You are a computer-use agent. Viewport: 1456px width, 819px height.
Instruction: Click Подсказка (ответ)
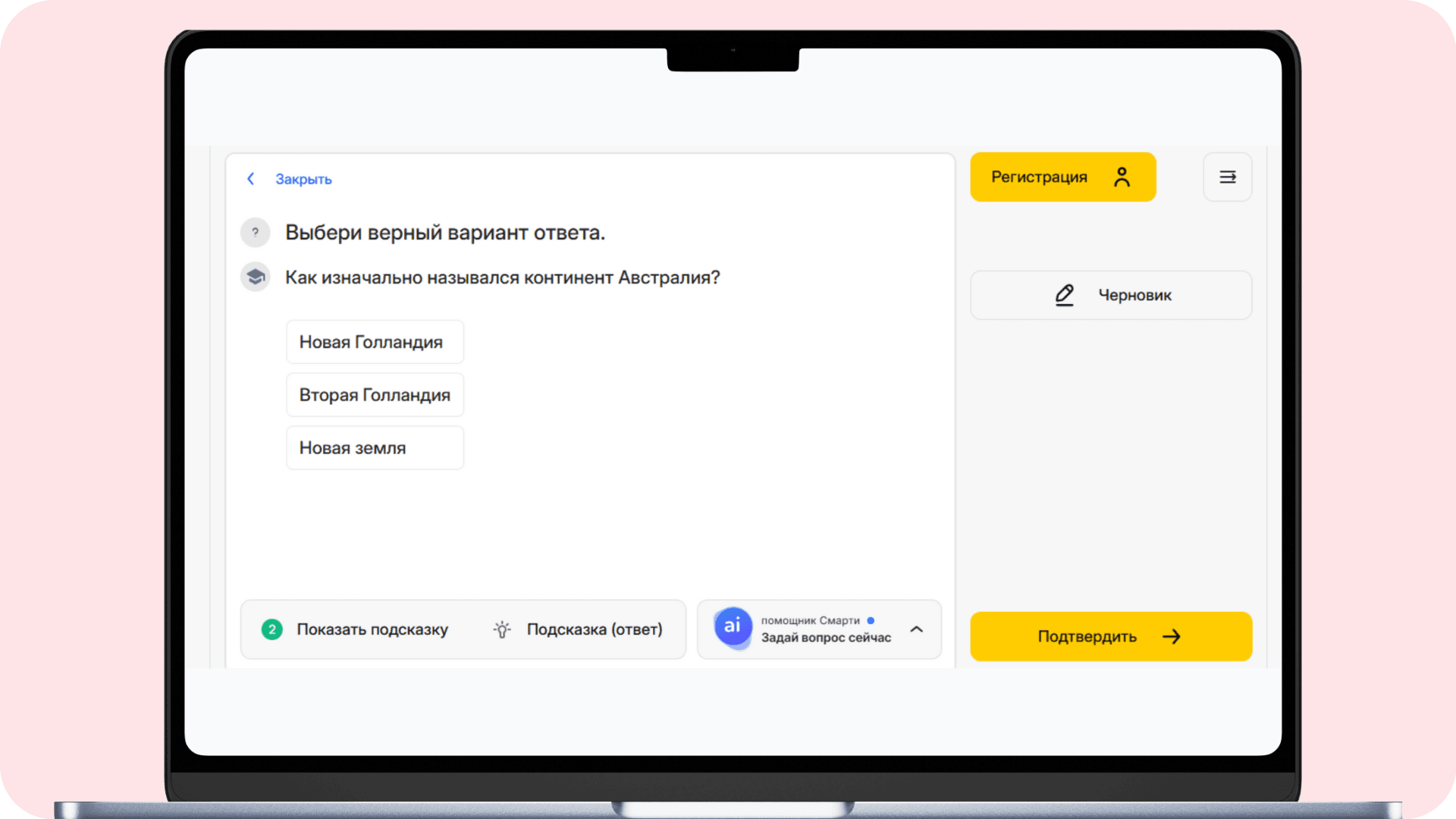tap(594, 629)
